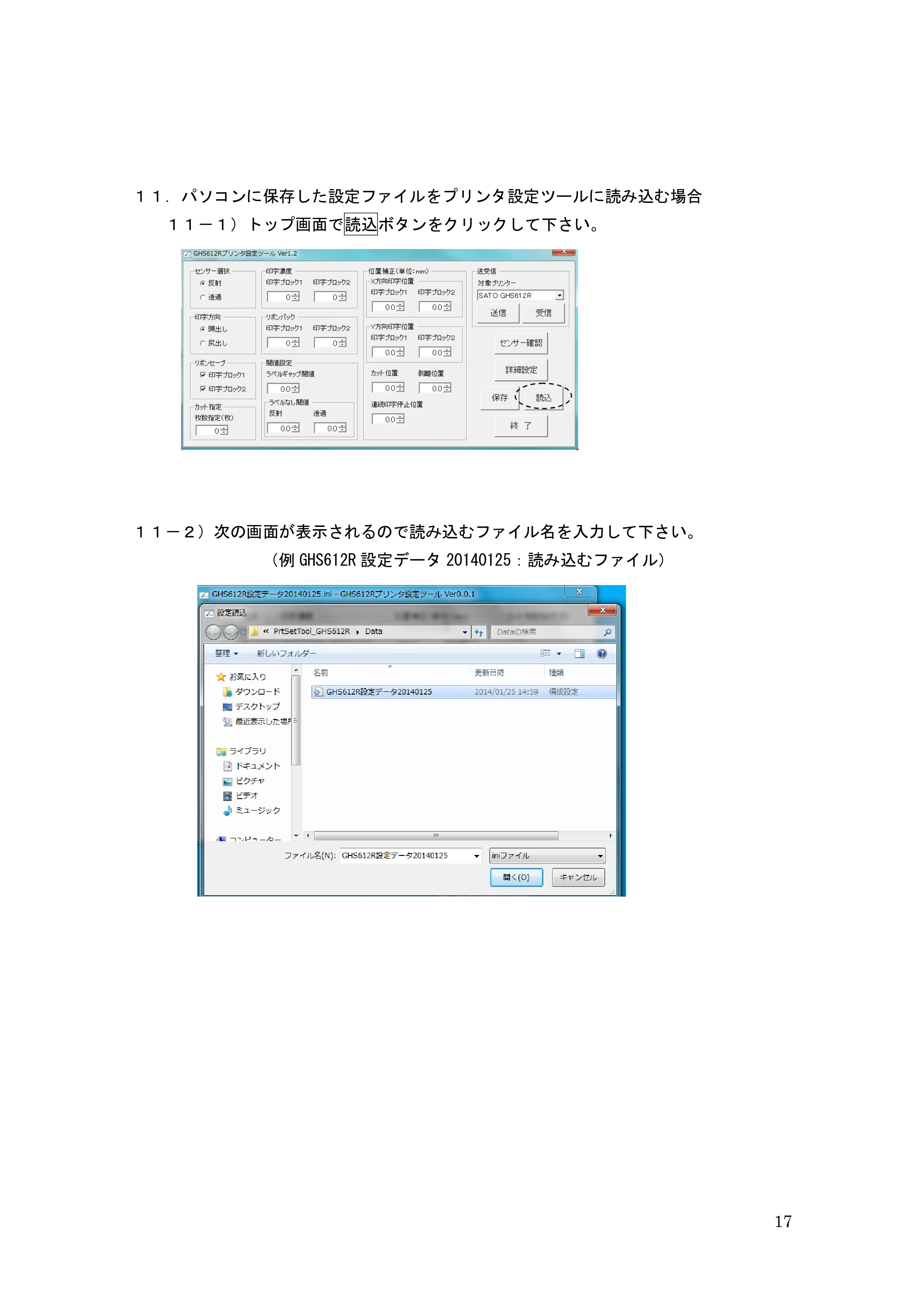Click Data in the breadcrumb path
This screenshot has height=1307, width=924.
pos(374,632)
